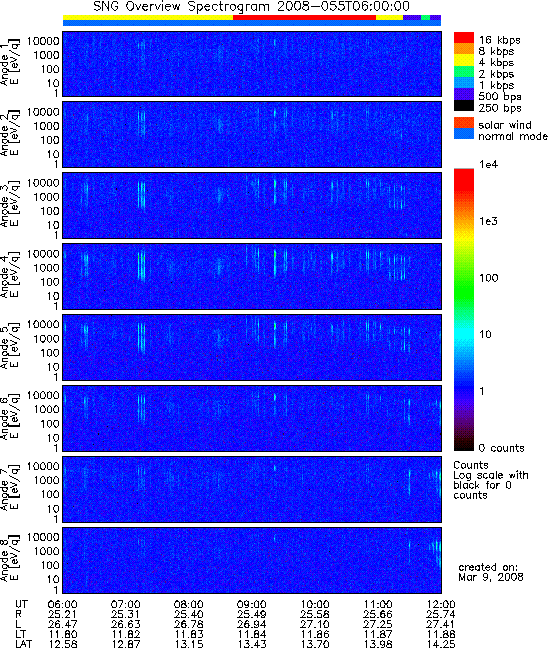This screenshot has height=648, width=548.
Task: Click the long yellow segment of the telemetry bar
Action: click(x=148, y=17)
